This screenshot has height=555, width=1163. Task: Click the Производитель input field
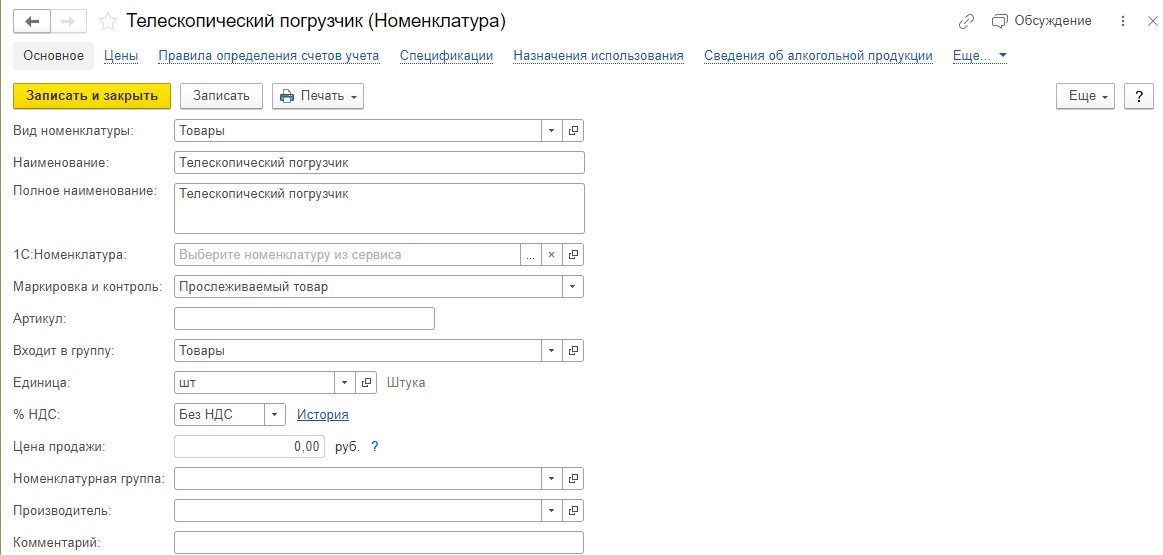358,510
